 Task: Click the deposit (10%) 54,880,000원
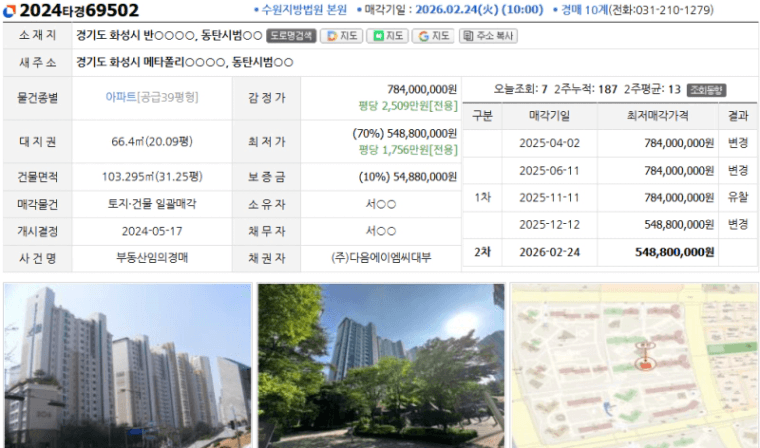coord(408,177)
